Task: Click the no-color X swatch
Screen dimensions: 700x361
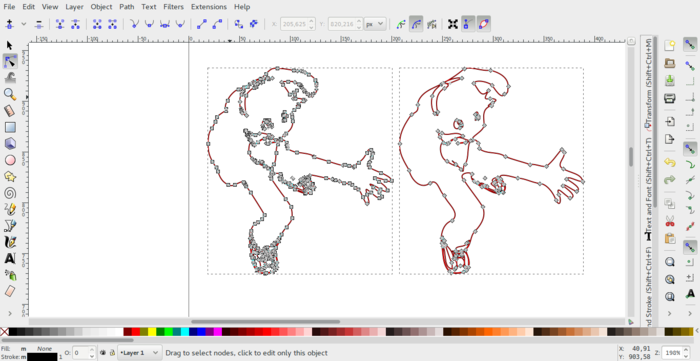Action: point(4,332)
